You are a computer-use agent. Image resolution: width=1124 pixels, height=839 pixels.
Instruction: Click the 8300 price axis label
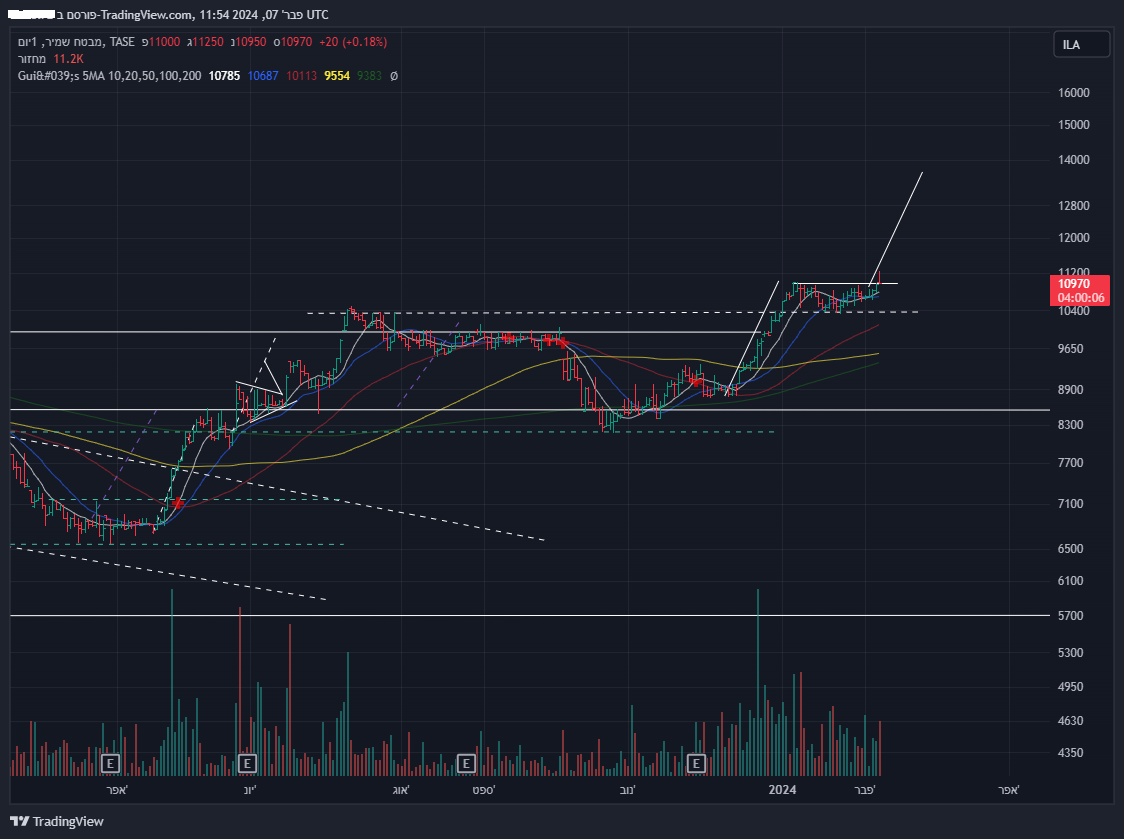click(x=1071, y=425)
